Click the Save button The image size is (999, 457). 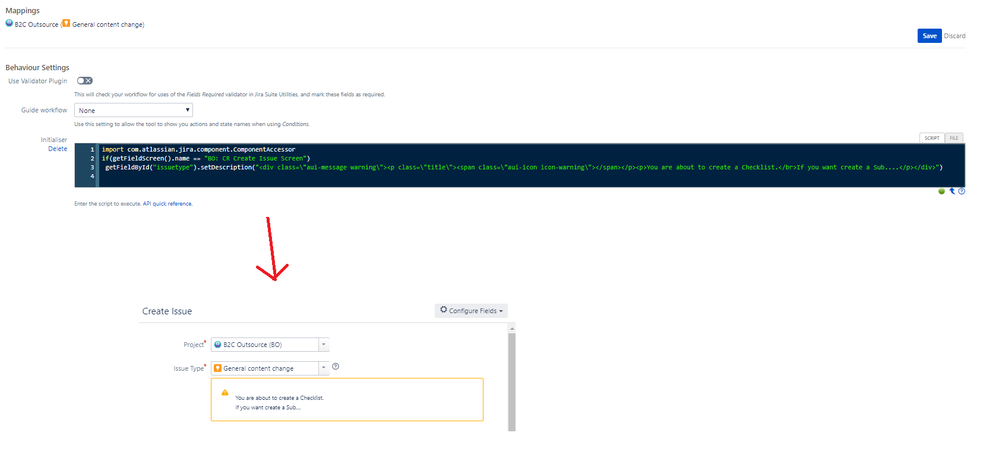tap(930, 36)
